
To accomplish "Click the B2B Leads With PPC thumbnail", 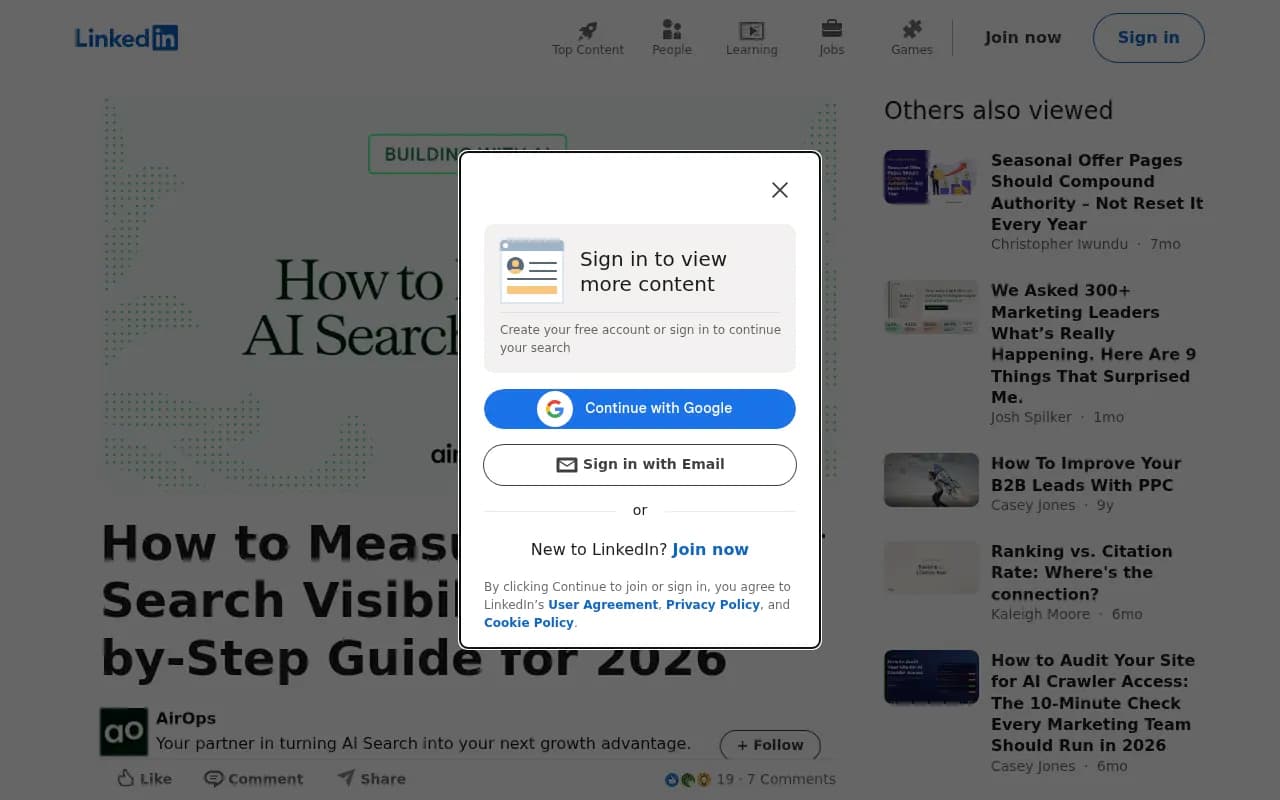I will [931, 480].
